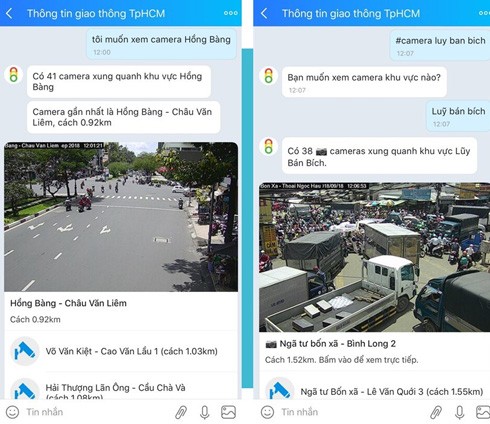This screenshot has width=490, height=424.
Task: Tap the camera icon beside Võ Văn Kiệt entry
Action: point(25,351)
